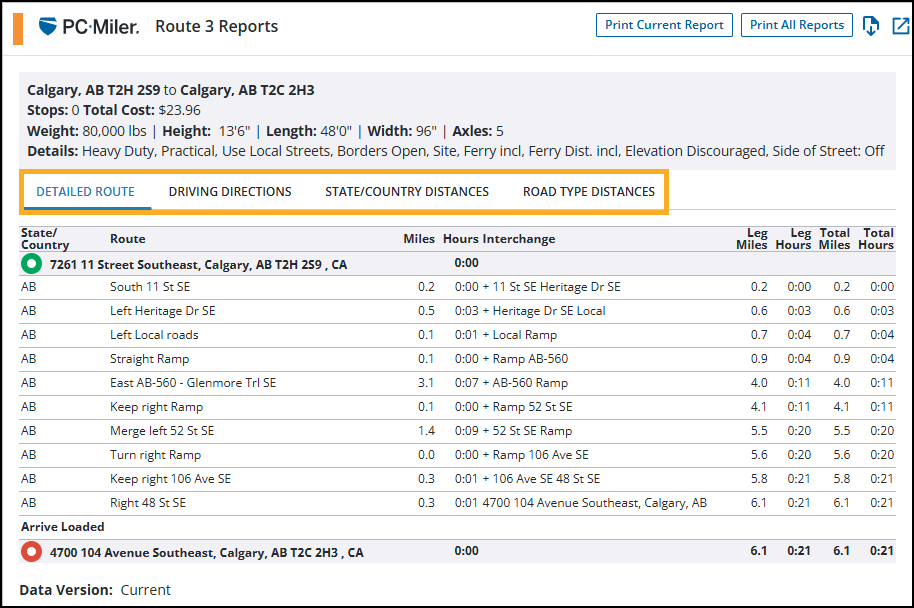Click the PC Miler shield logo

[x=47, y=26]
